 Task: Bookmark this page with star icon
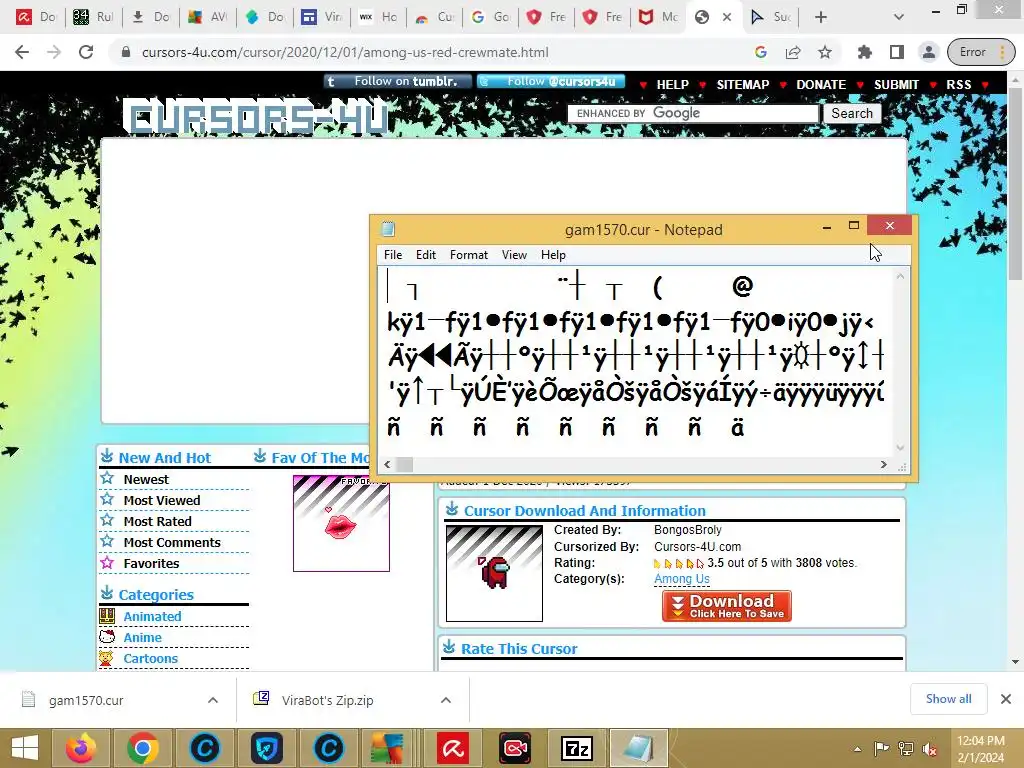coord(825,52)
